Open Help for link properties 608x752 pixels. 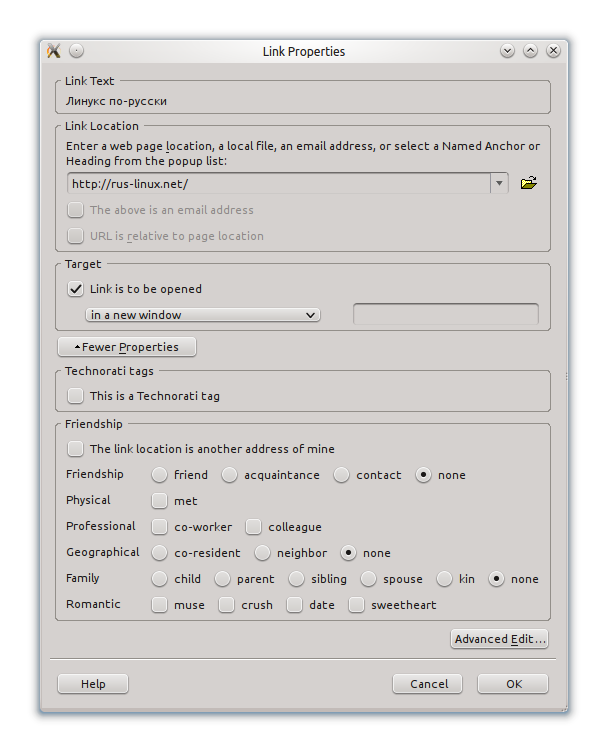coord(93,684)
